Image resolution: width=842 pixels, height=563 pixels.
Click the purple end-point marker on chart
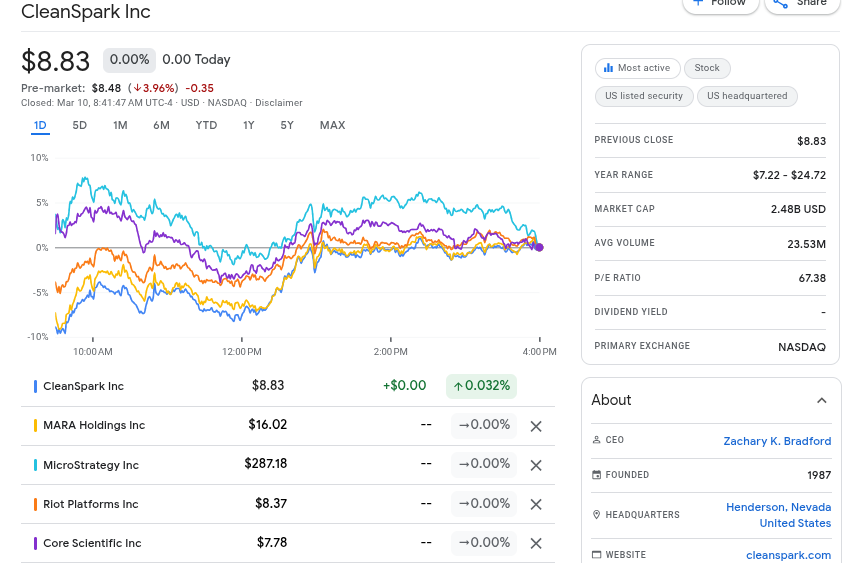(x=539, y=247)
